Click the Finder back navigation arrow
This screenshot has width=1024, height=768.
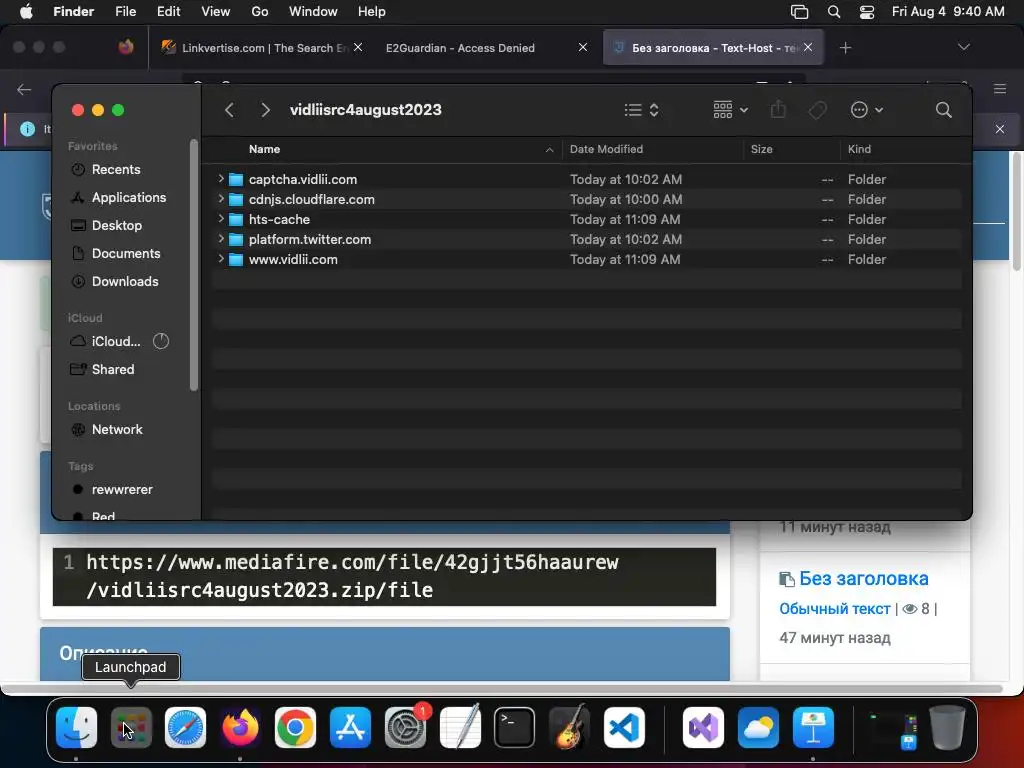(229, 110)
